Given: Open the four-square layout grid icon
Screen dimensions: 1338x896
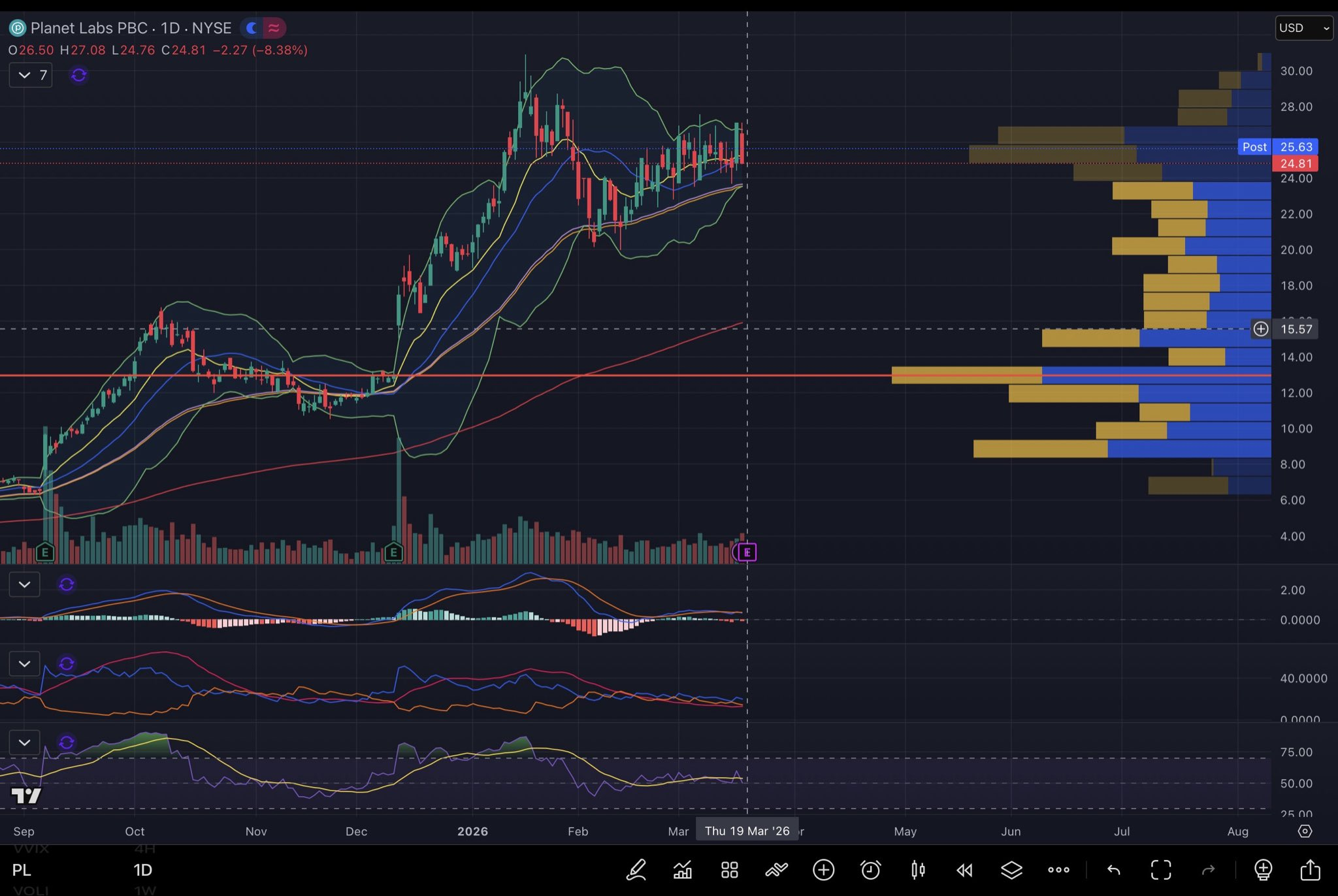Looking at the screenshot, I should 729,870.
